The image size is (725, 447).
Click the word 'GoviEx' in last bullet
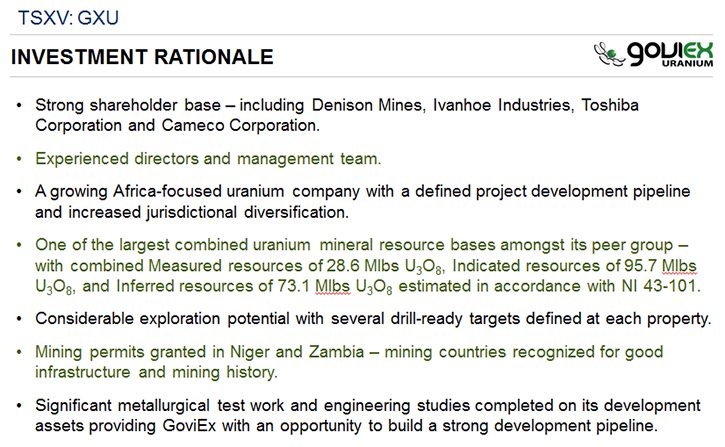coord(189,426)
